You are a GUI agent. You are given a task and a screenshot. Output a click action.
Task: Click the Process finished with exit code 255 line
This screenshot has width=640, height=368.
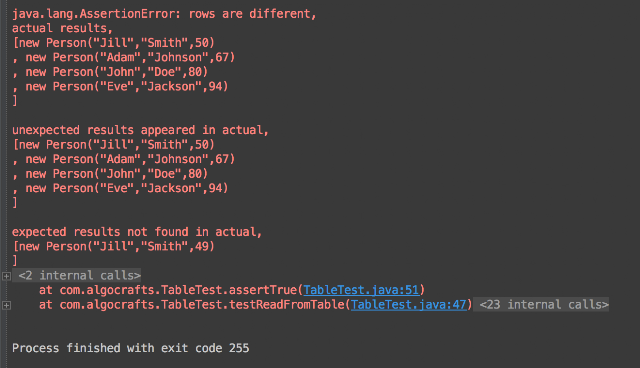pyautogui.click(x=131, y=348)
